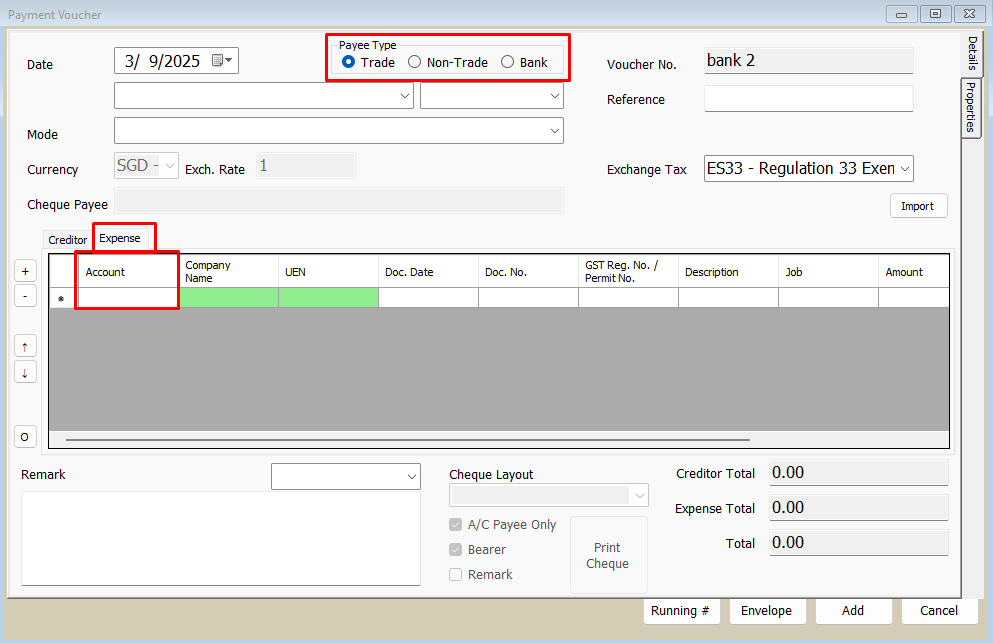Click the minus remove row button
The height and width of the screenshot is (643, 993).
coord(25,296)
